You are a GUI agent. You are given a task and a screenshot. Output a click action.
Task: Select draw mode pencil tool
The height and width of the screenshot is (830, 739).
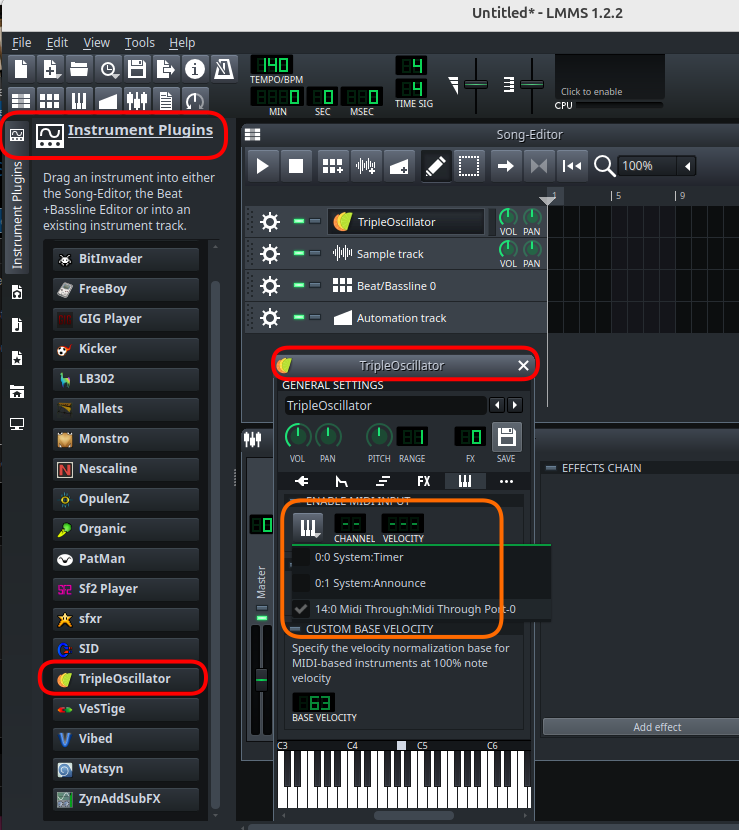[x=436, y=166]
